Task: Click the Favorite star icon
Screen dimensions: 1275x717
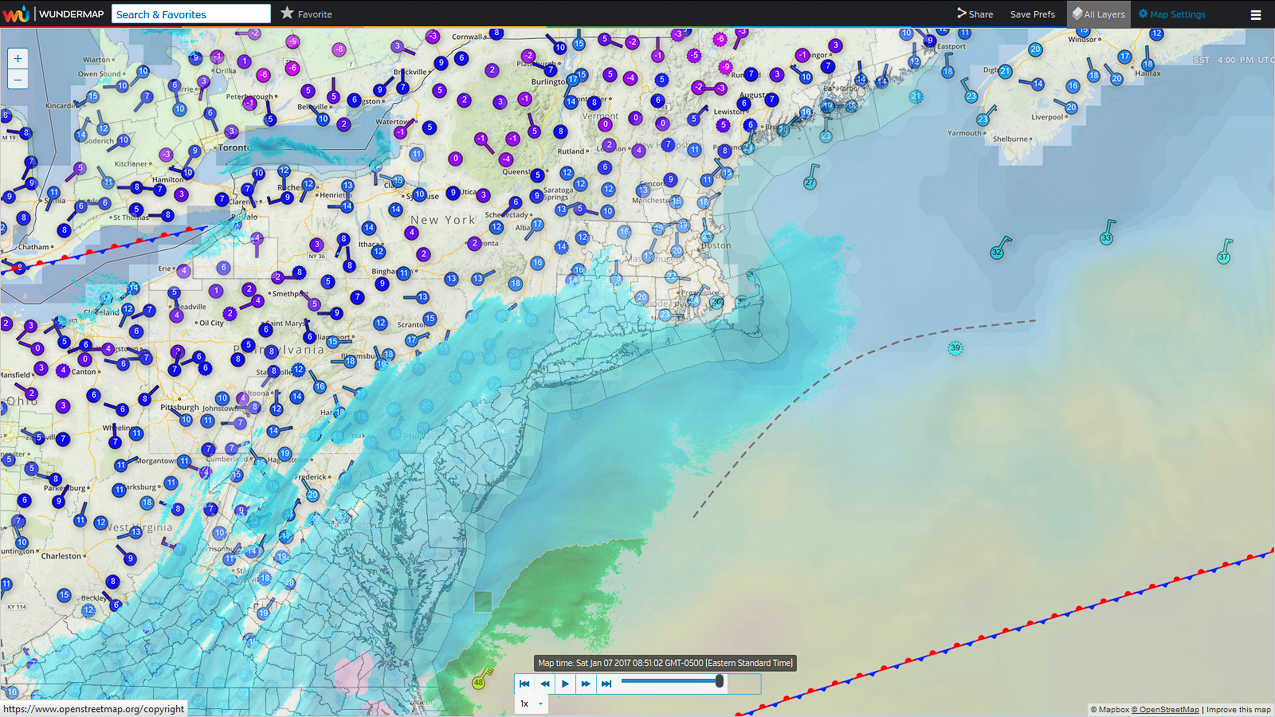Action: coord(289,14)
